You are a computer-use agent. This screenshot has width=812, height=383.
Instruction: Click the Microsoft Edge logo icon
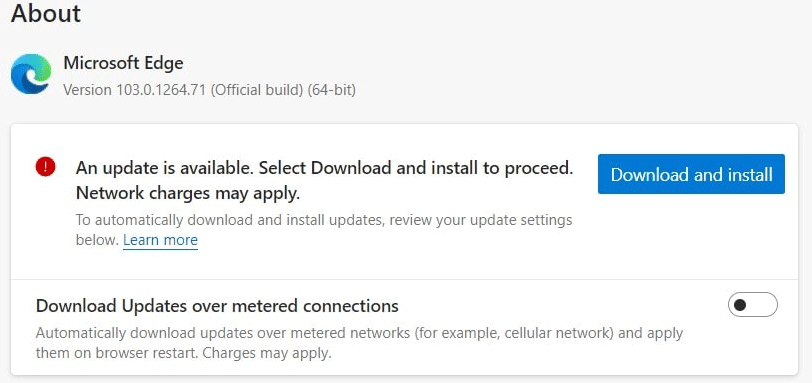click(31, 74)
